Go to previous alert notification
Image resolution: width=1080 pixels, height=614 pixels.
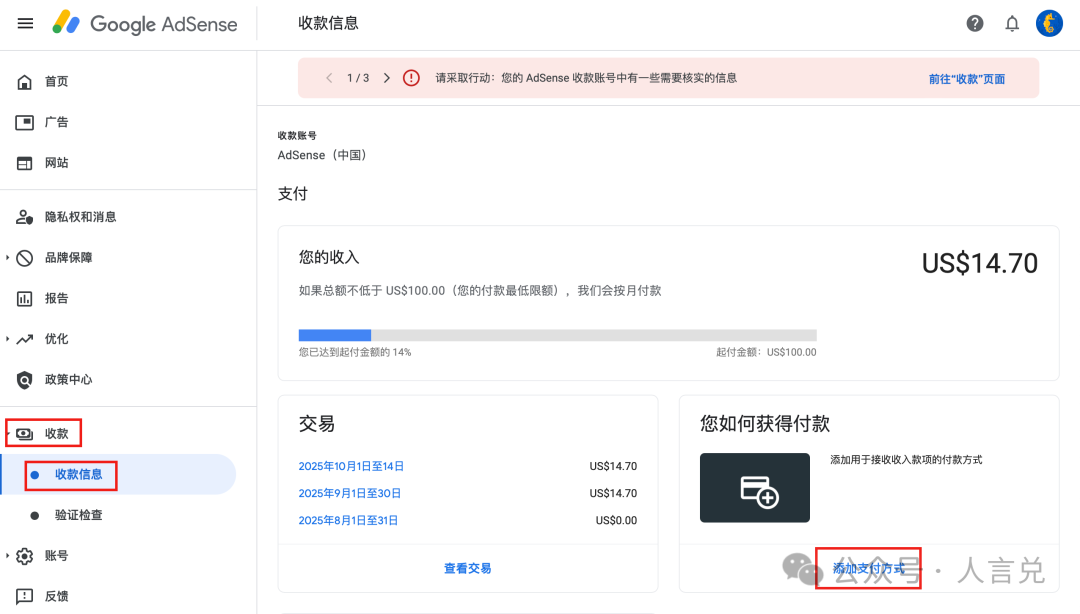[329, 78]
